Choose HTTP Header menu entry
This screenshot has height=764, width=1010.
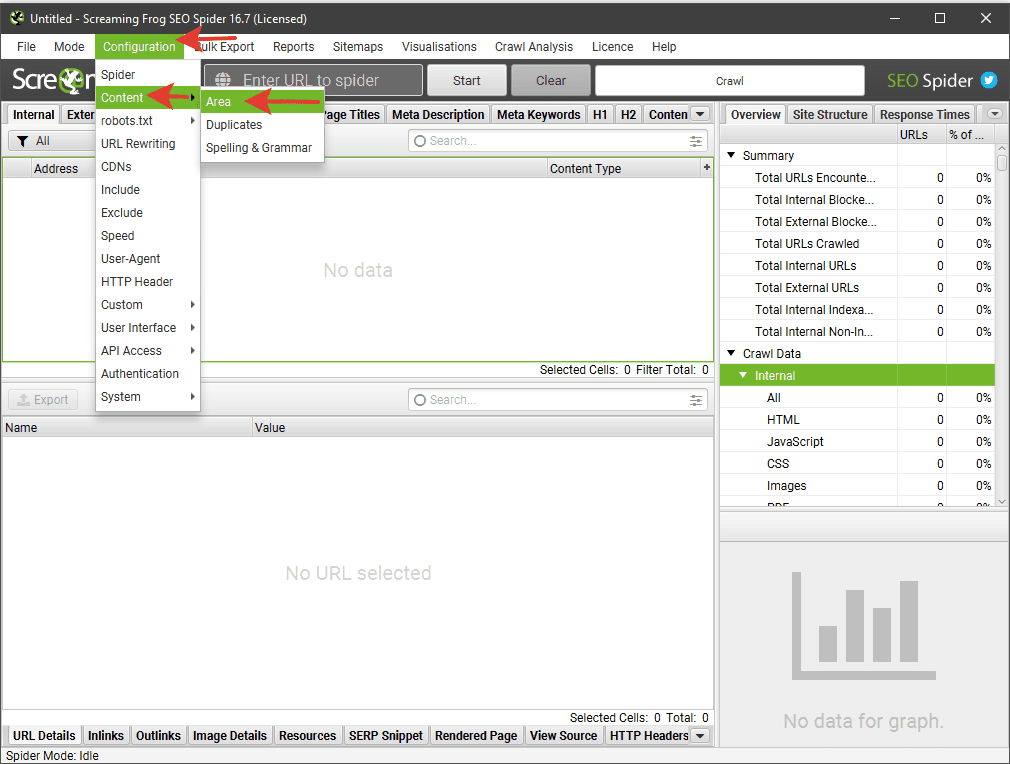(148, 282)
